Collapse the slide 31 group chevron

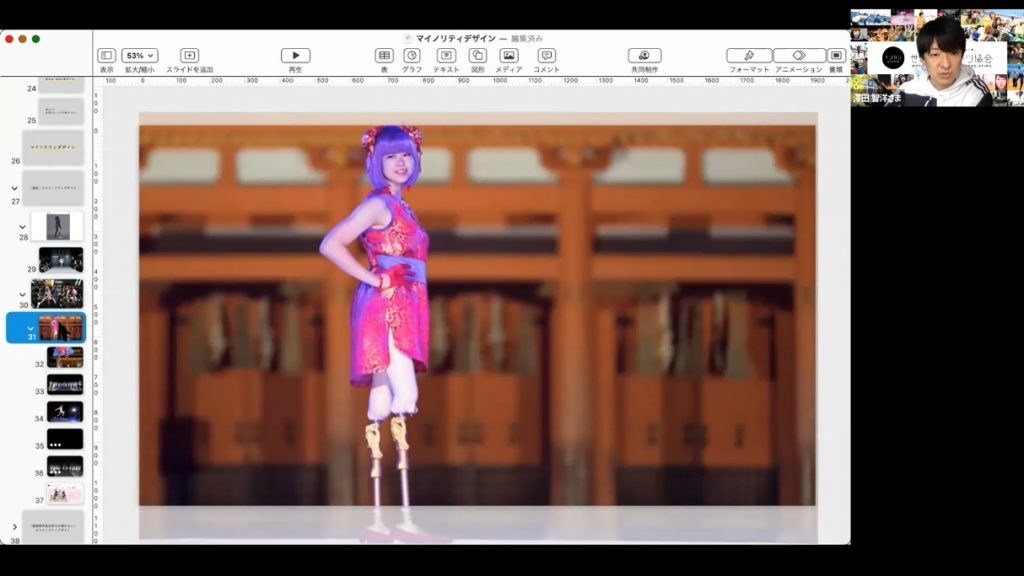(x=30, y=328)
